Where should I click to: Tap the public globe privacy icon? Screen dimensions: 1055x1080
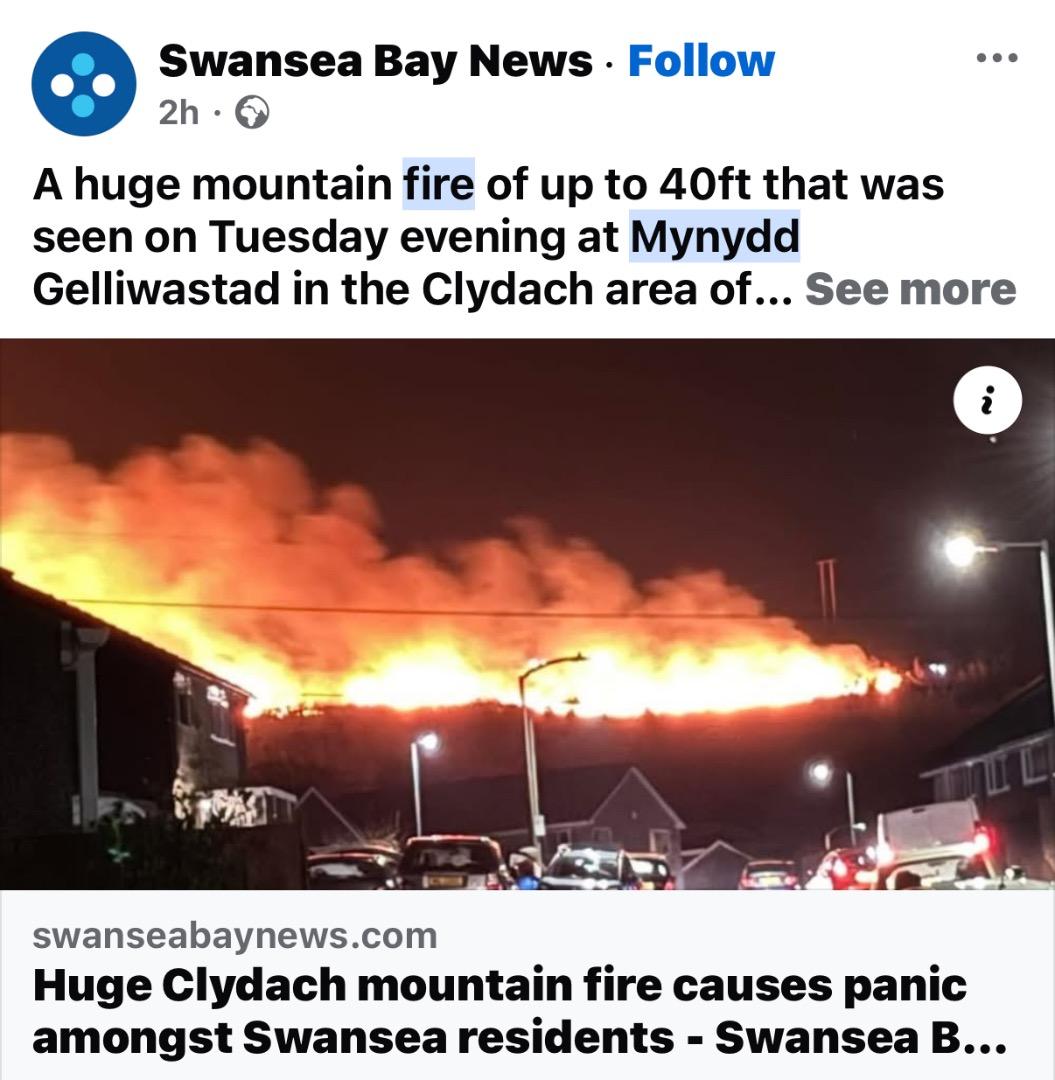[252, 112]
